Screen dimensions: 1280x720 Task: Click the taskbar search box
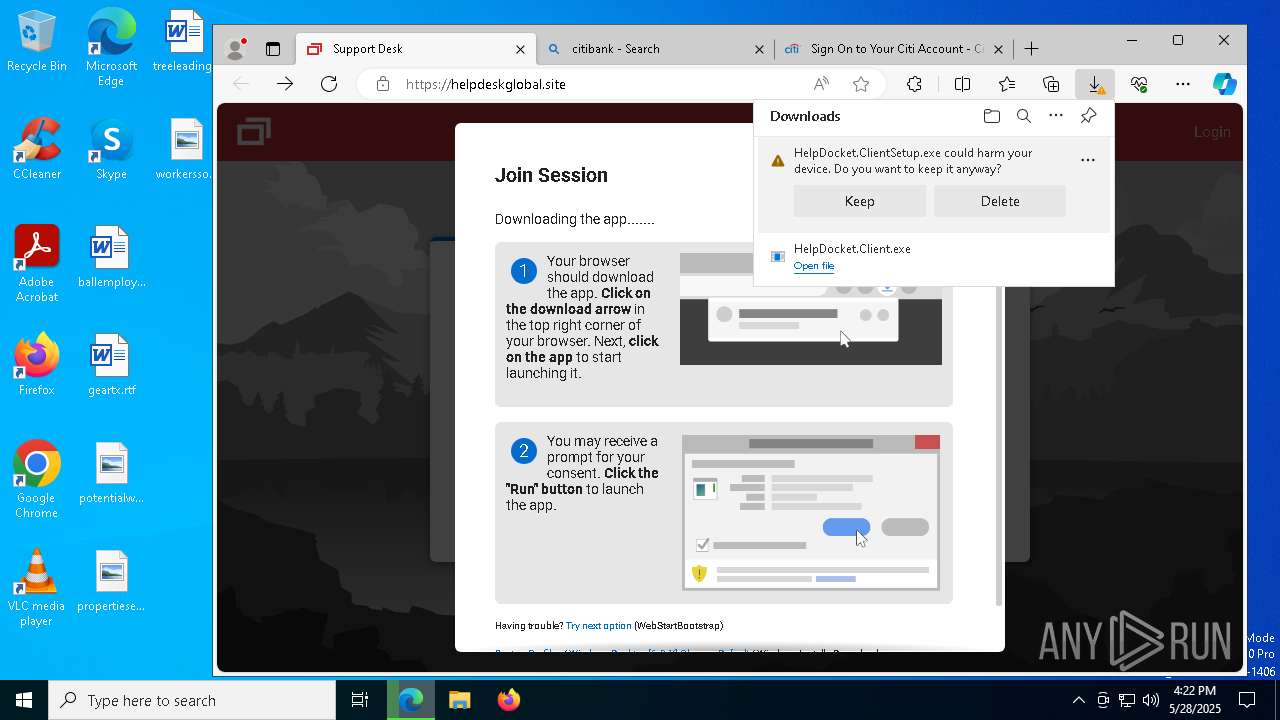click(x=192, y=700)
